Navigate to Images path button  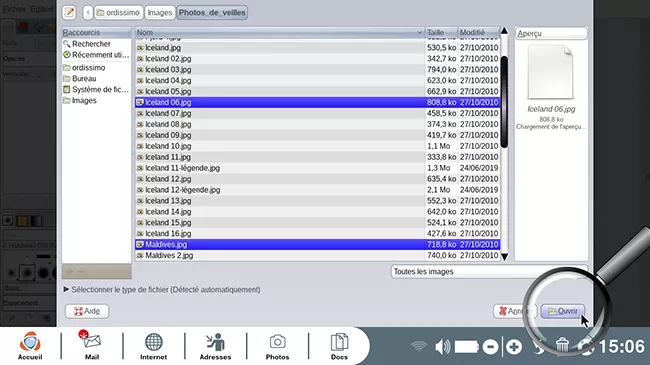[x=160, y=12]
